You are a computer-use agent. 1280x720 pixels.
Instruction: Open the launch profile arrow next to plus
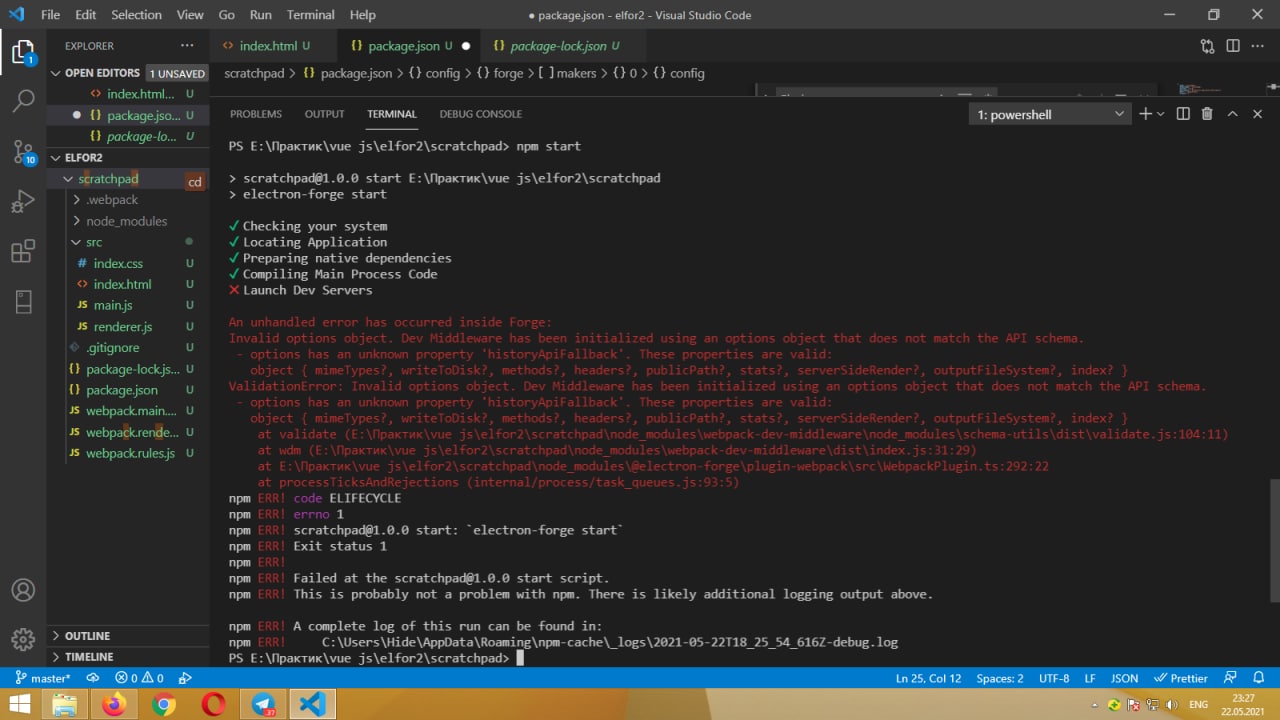1161,114
